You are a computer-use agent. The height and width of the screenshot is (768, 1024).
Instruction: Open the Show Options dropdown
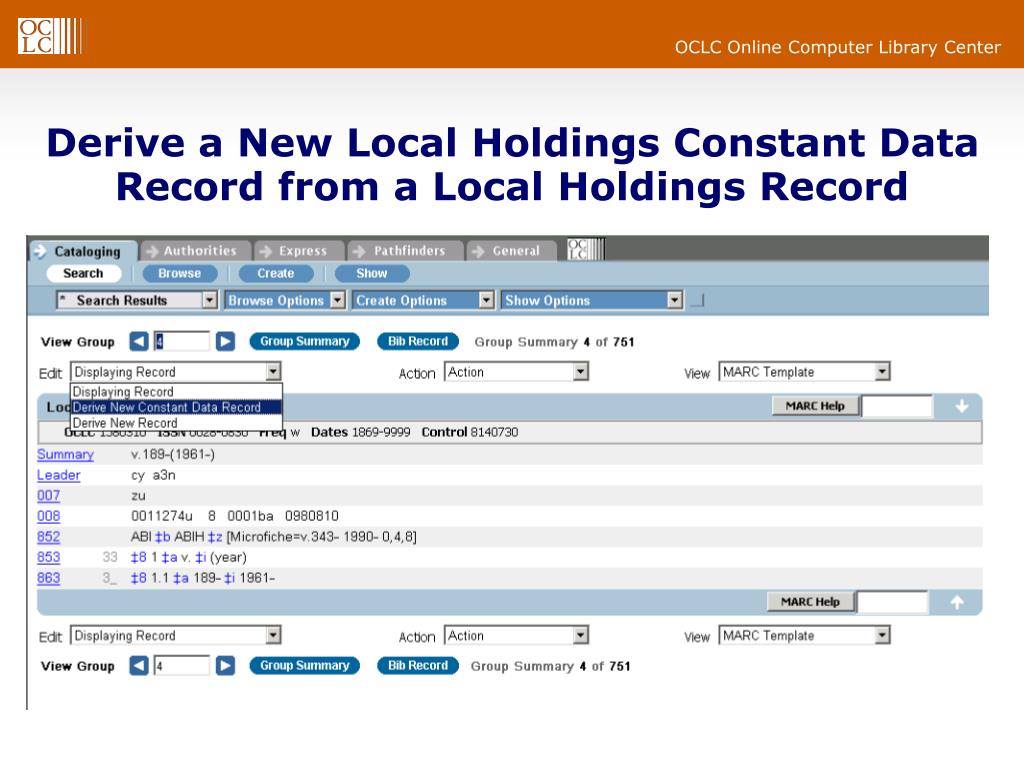(x=592, y=300)
